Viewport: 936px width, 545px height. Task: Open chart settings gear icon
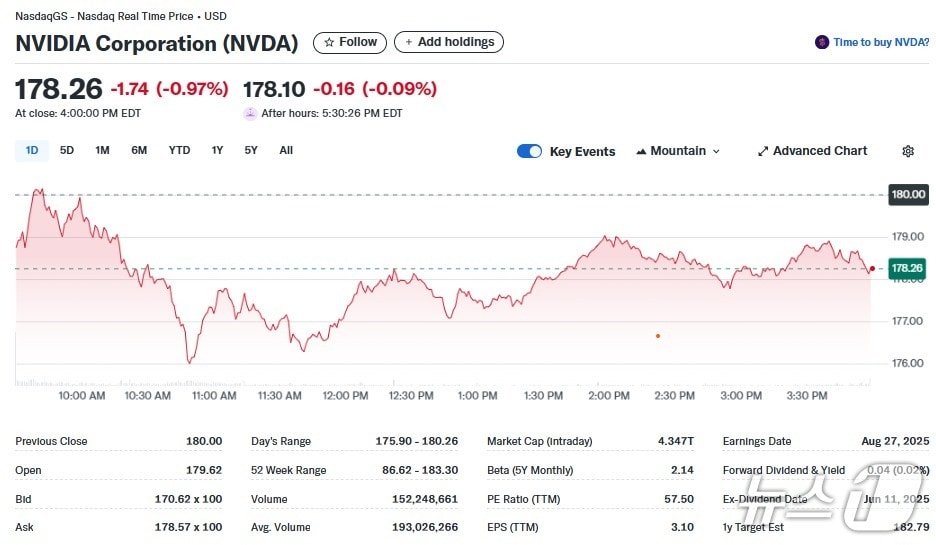908,151
